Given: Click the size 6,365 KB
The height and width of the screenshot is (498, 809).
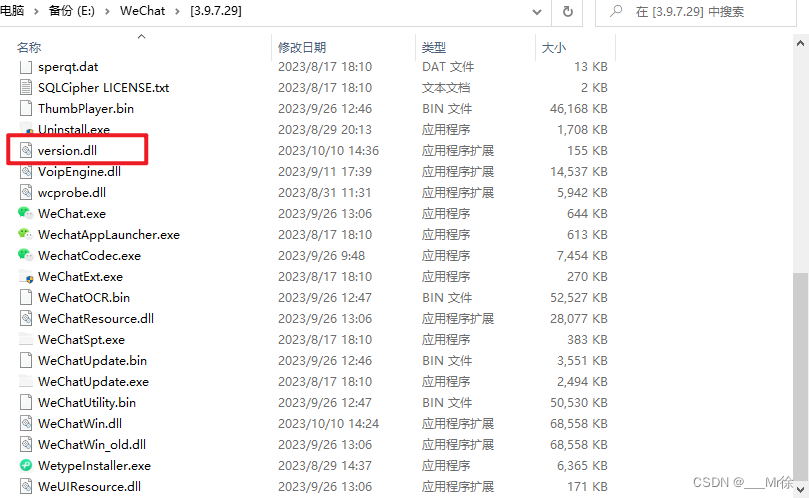Looking at the screenshot, I should pos(582,465).
